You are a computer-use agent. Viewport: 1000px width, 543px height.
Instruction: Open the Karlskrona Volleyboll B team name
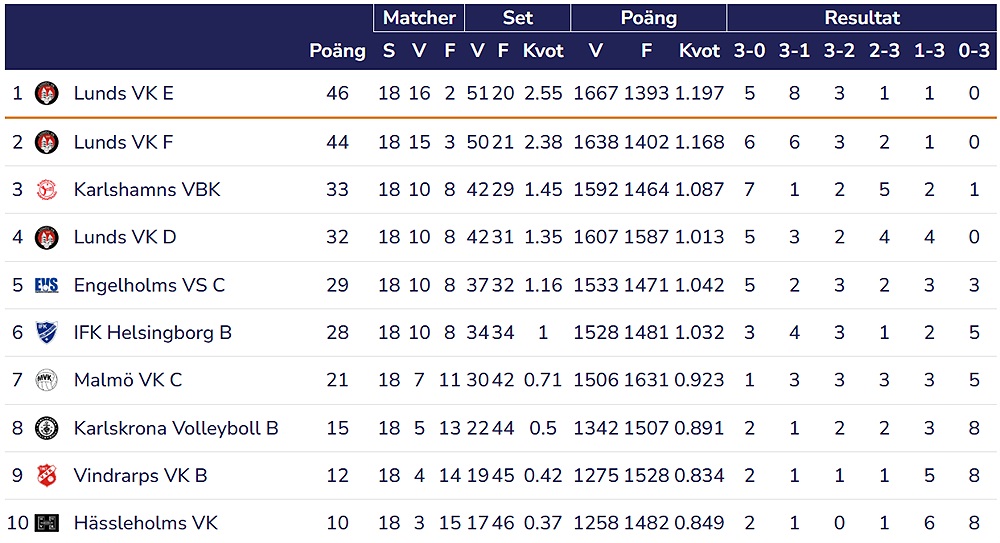(176, 428)
